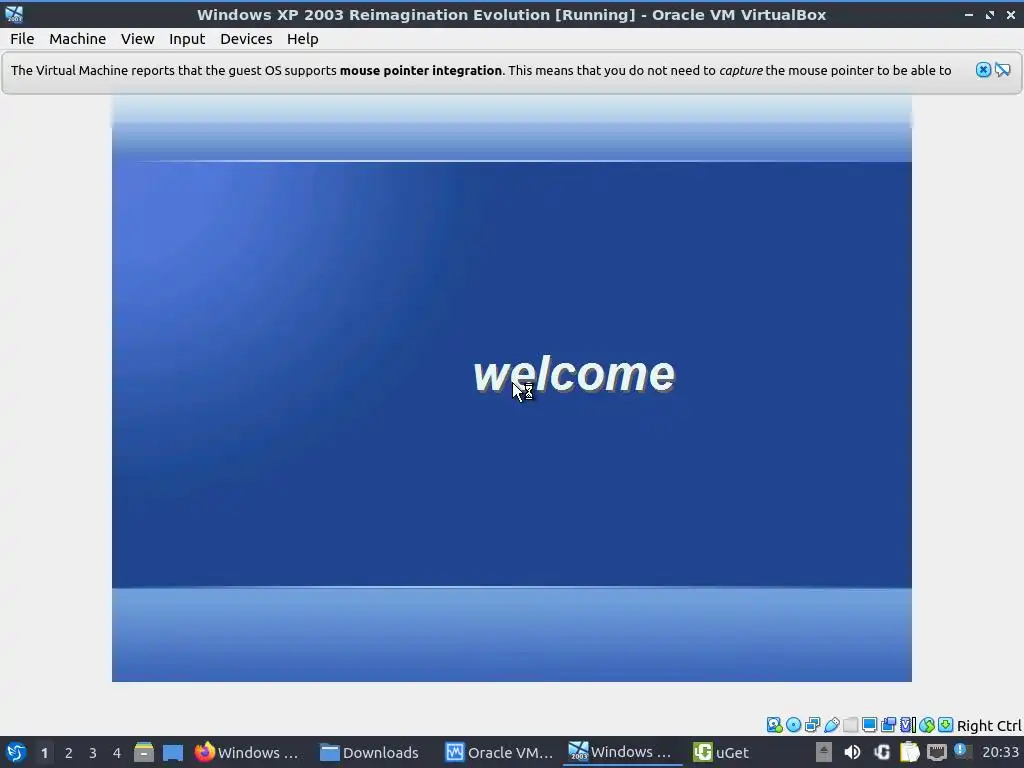1024x768 pixels.
Task: Click the shared folders indicator icon
Action: 850,725
